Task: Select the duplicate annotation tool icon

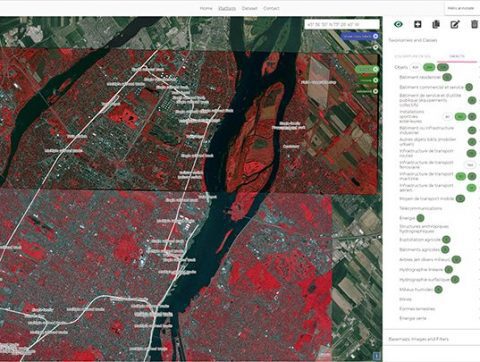Action: point(436,24)
